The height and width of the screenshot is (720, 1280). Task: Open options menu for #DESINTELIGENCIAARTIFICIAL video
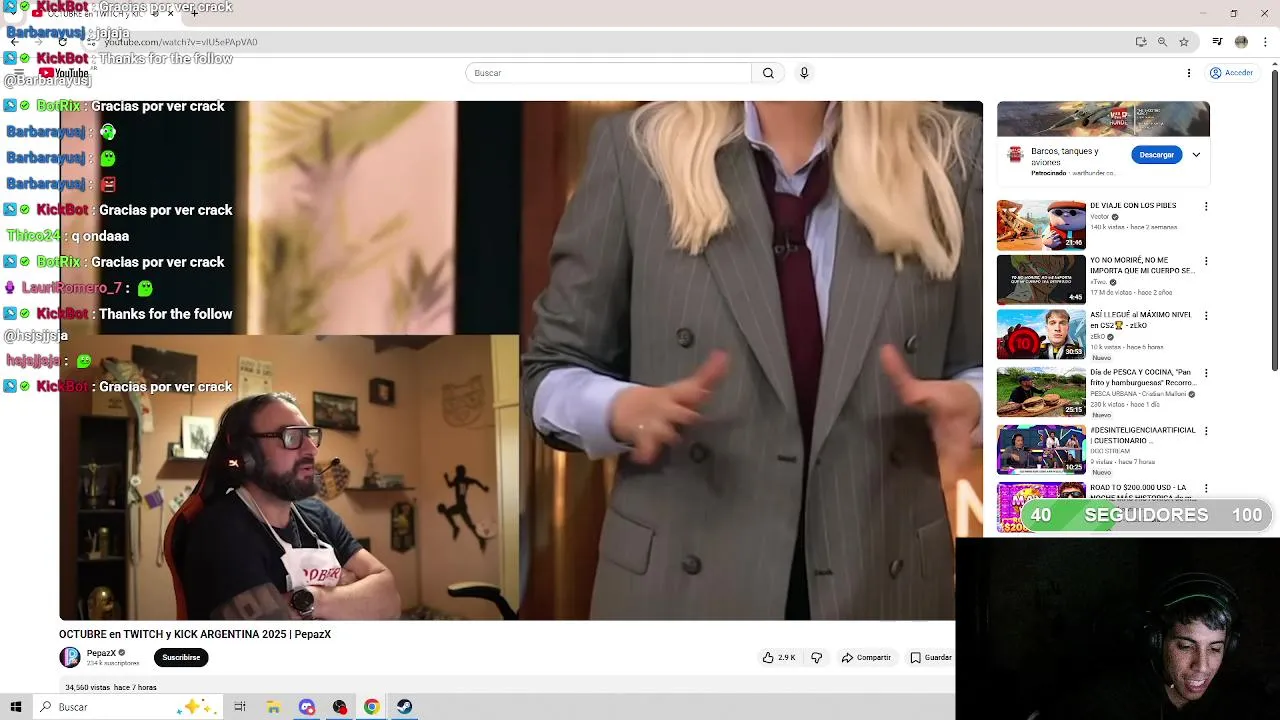click(x=1206, y=431)
